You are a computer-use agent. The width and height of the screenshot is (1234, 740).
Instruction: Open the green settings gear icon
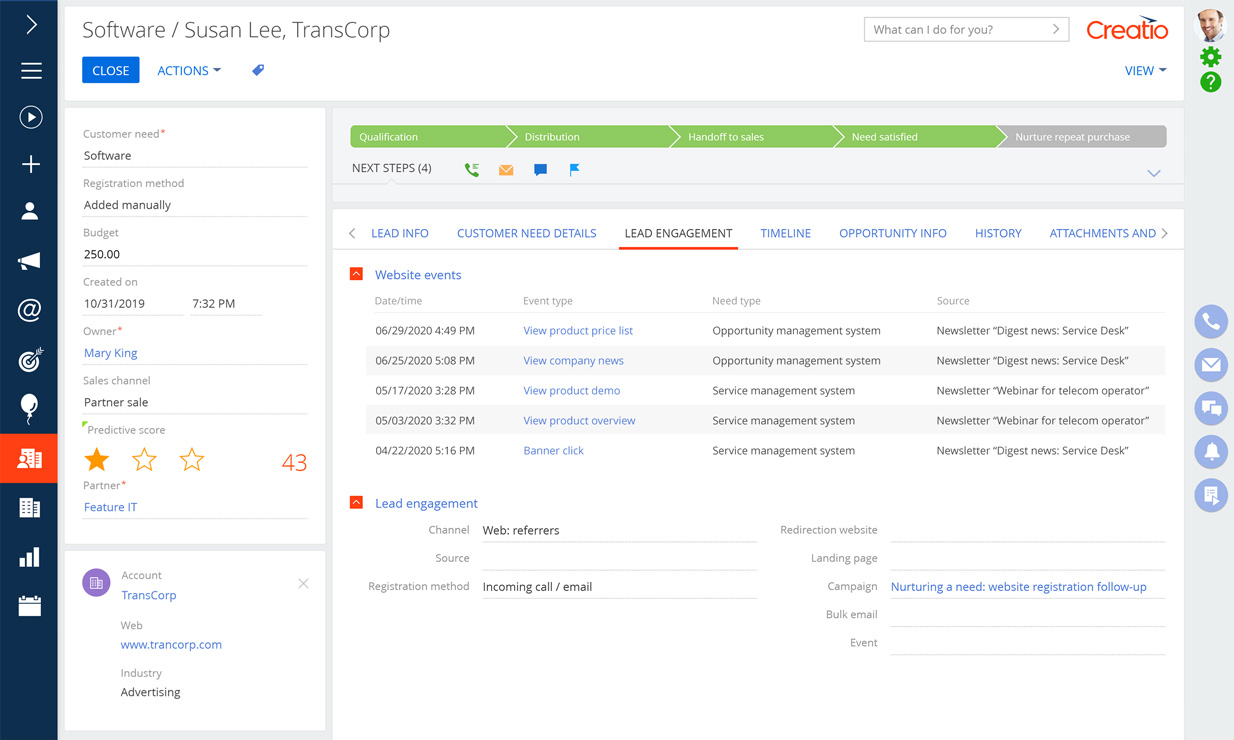[1211, 57]
